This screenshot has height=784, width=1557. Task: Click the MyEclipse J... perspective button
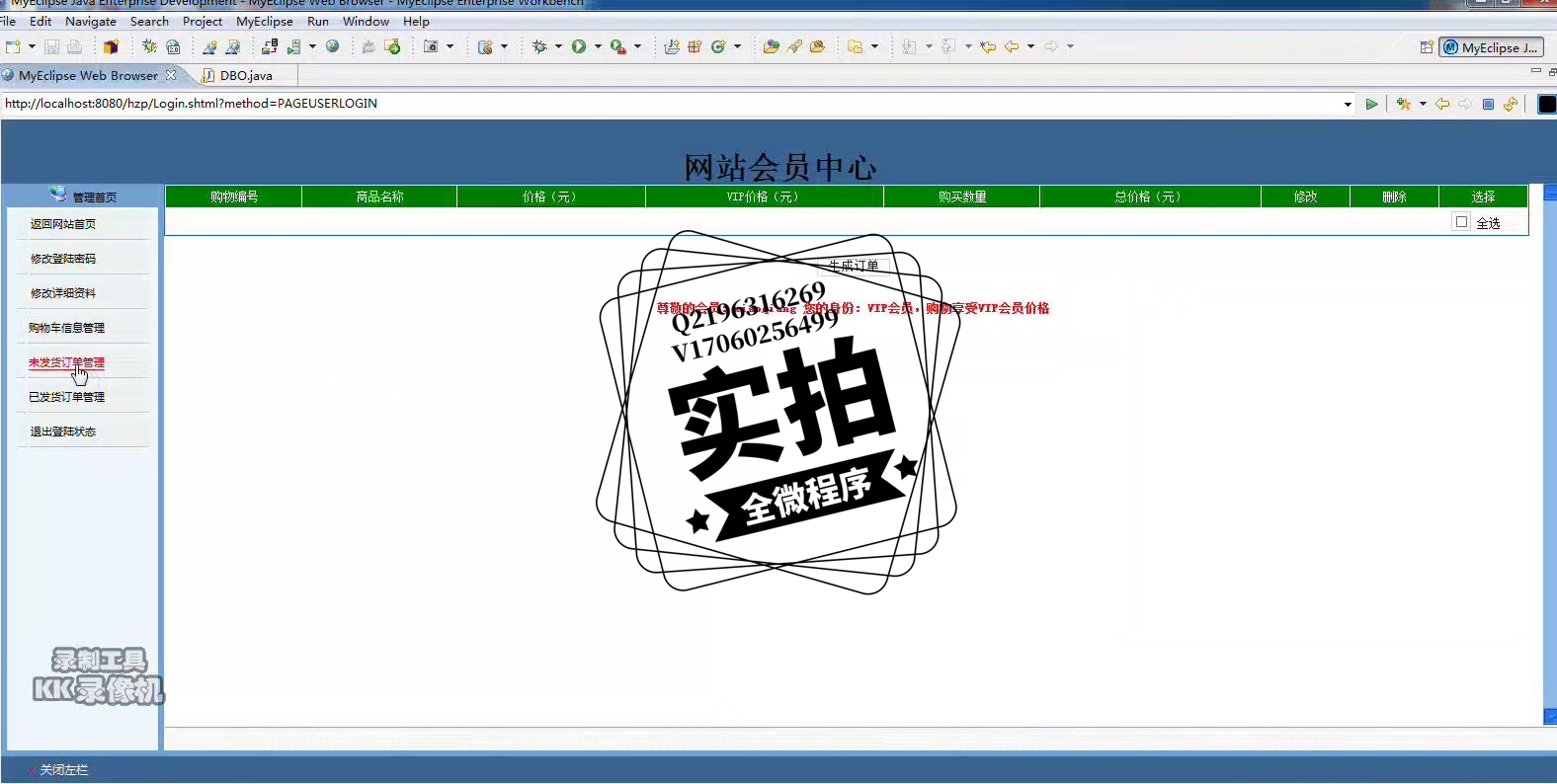coord(1491,47)
